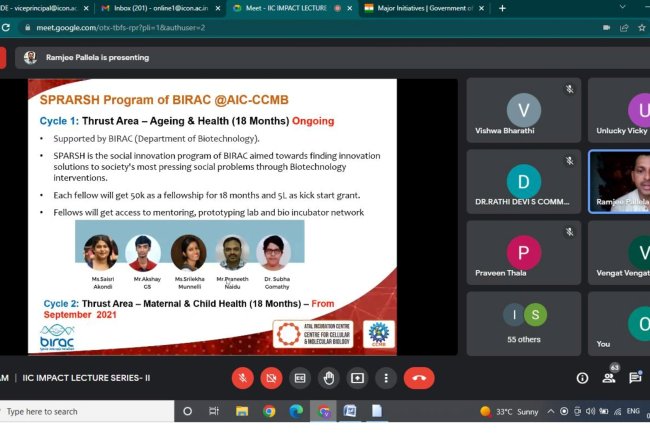This screenshot has height=433, width=650.
Task: Show hidden tray icons chevron
Action: (551, 411)
